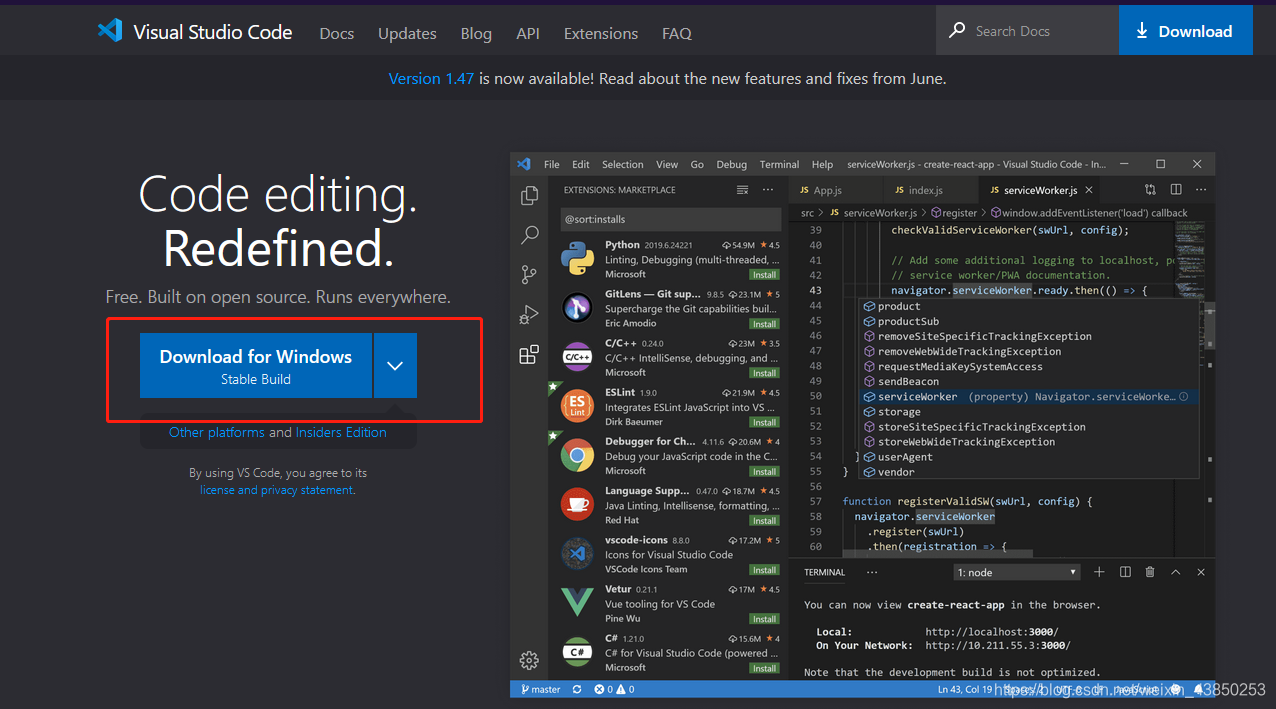
Task: Click the errors and warnings status bar counter
Action: click(x=613, y=689)
